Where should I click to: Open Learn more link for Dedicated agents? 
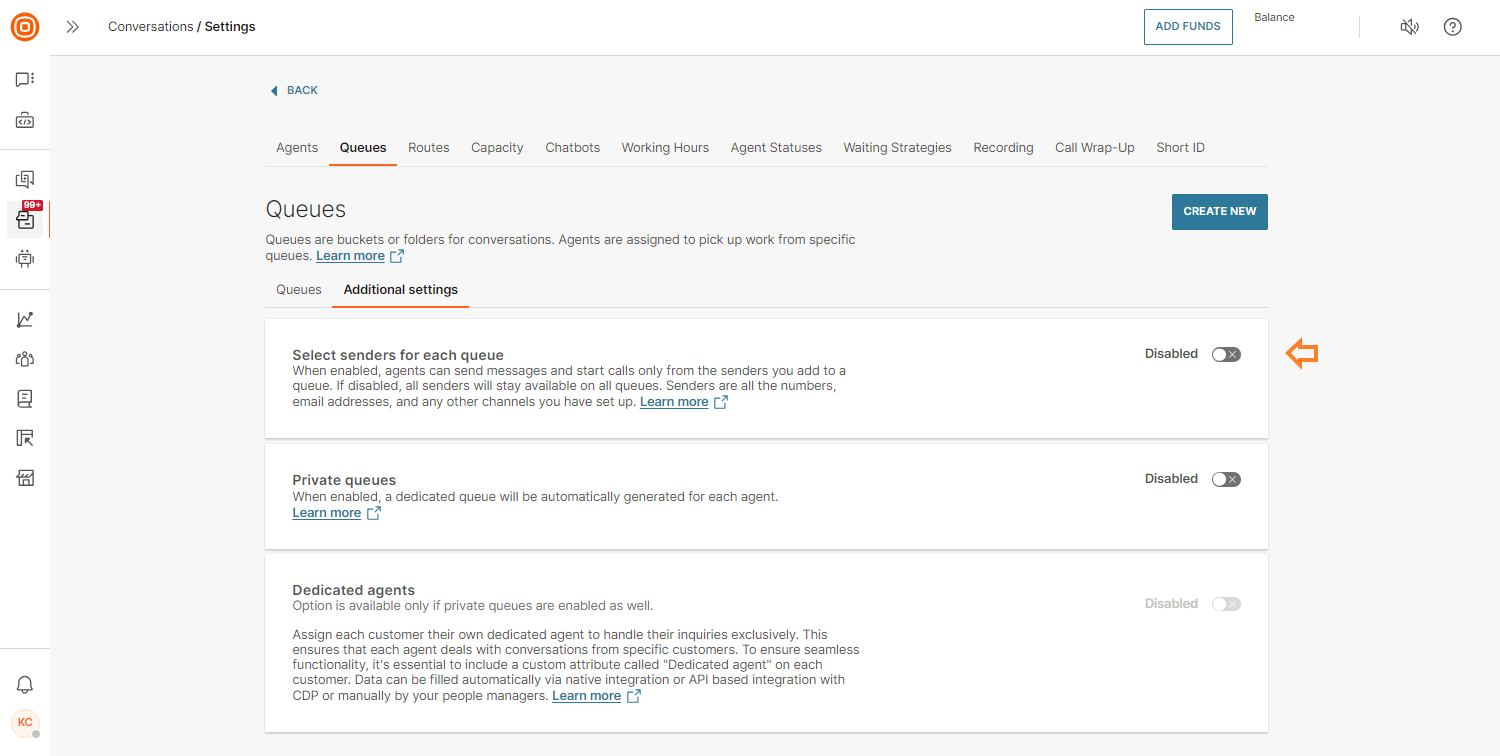click(586, 696)
